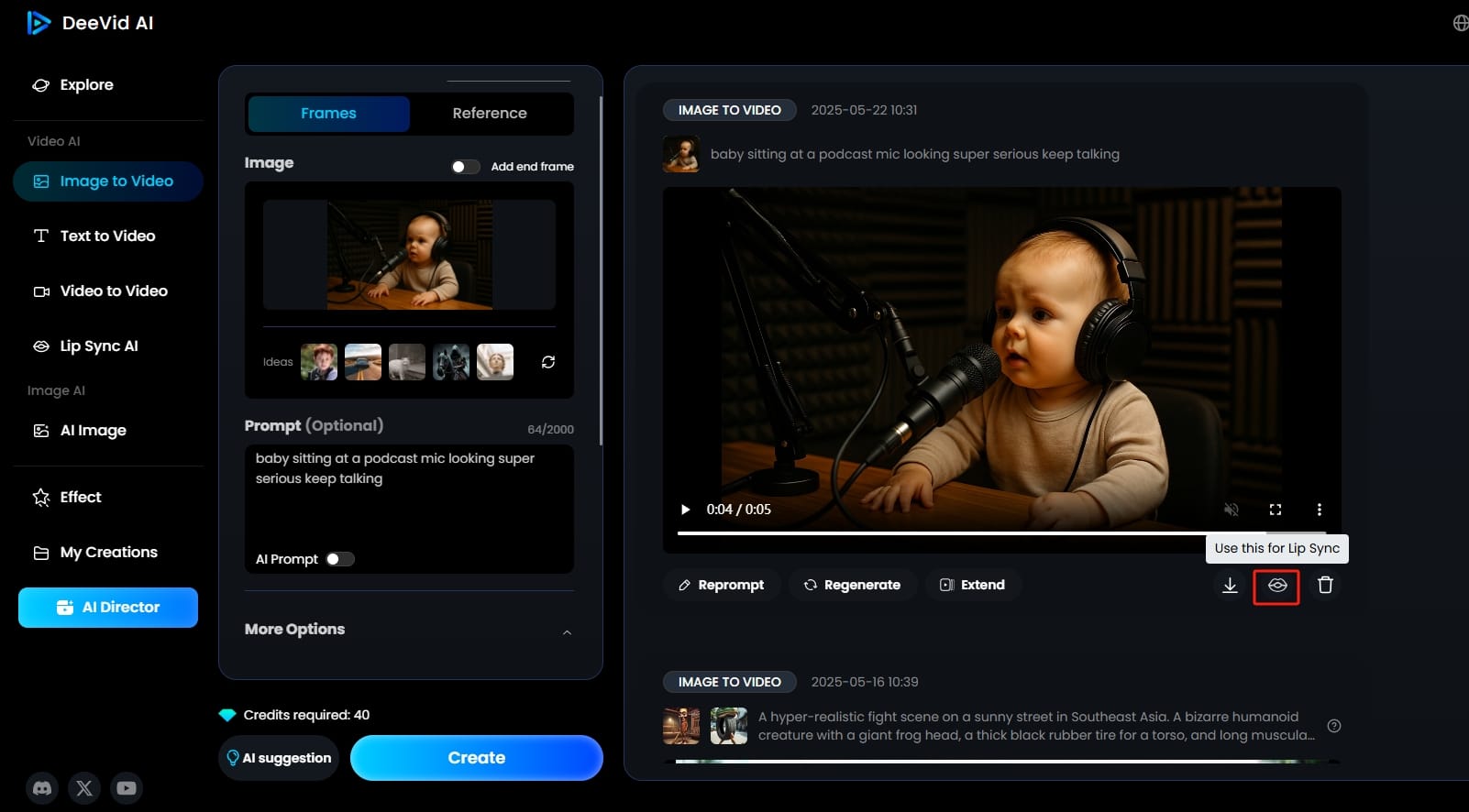Seek on the video progress bar

(x=1001, y=532)
